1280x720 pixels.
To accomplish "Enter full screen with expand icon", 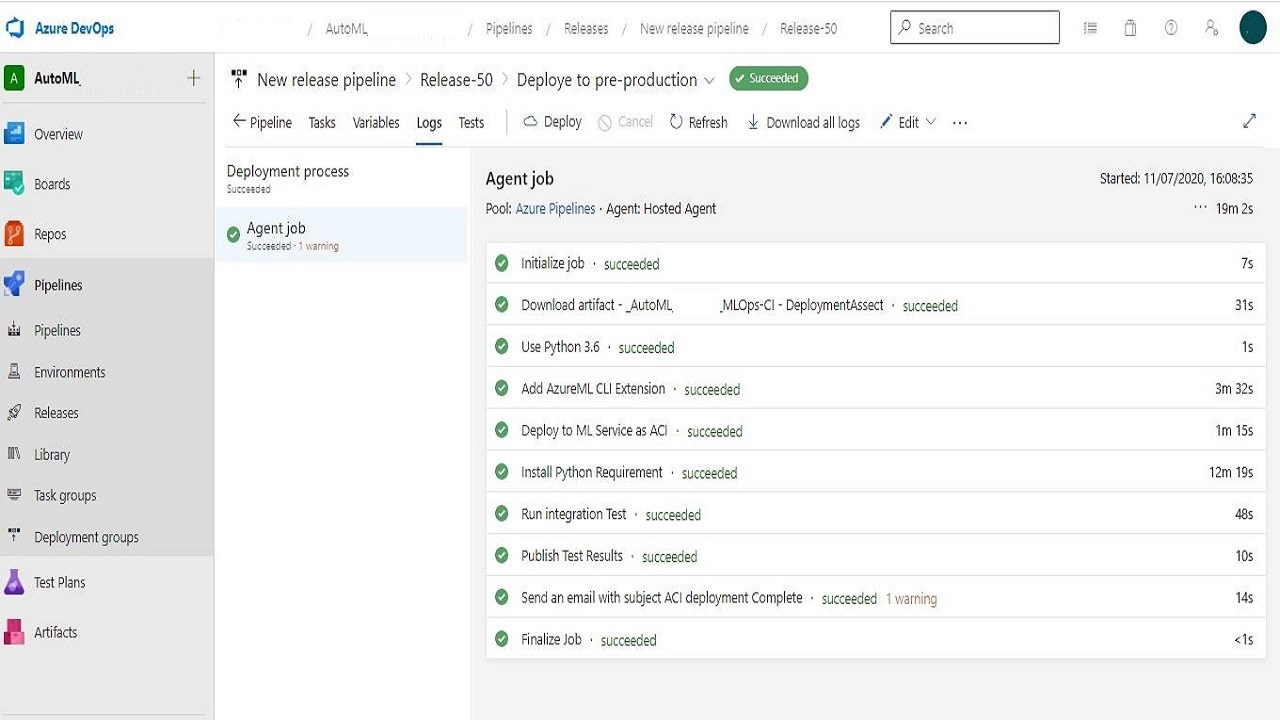I will 1249,121.
